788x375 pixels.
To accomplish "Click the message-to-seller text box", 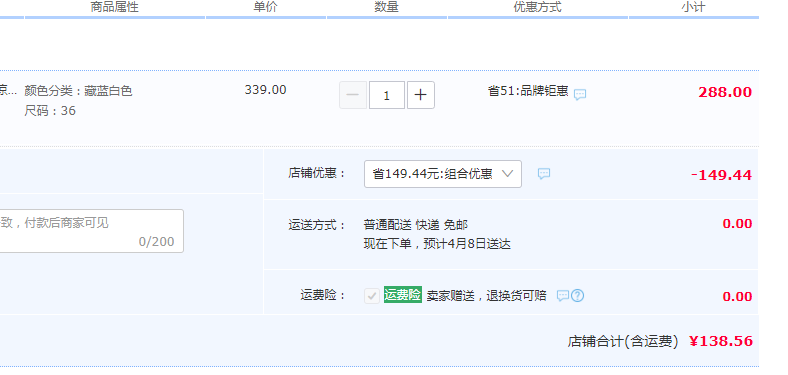I will click(91, 231).
